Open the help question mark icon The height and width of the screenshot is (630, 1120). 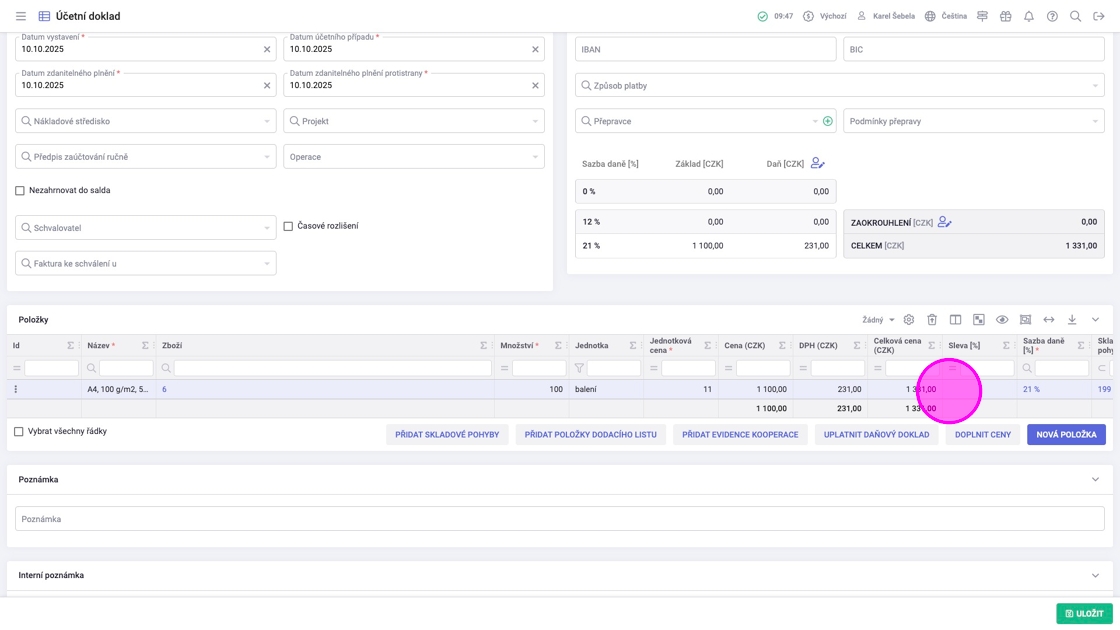[x=1052, y=16]
